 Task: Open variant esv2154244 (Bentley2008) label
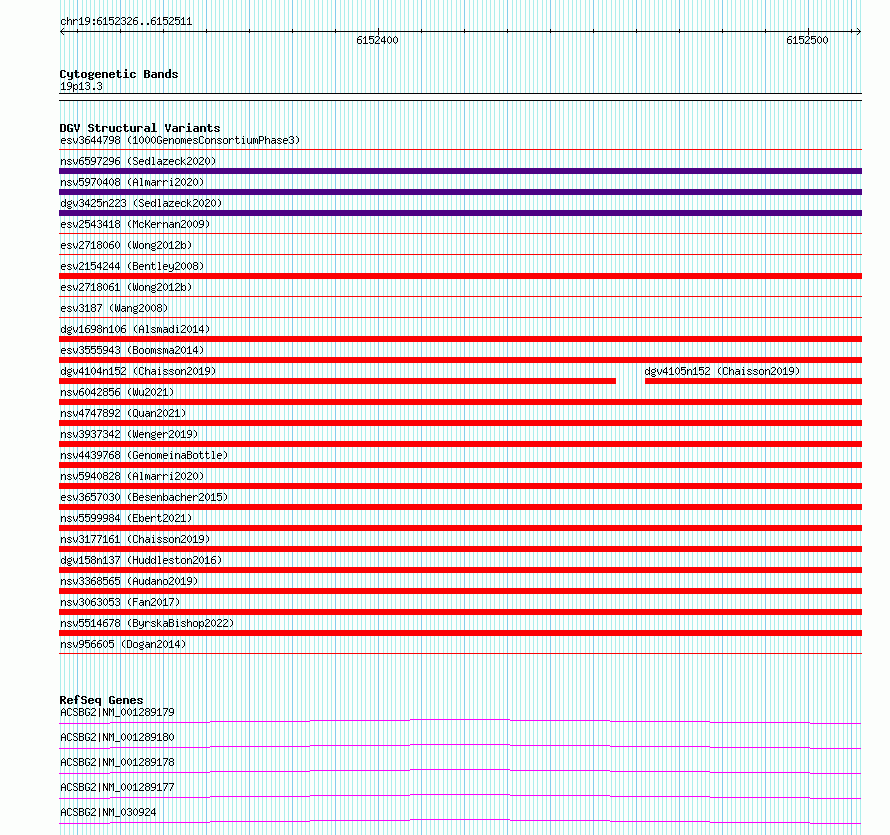132,266
